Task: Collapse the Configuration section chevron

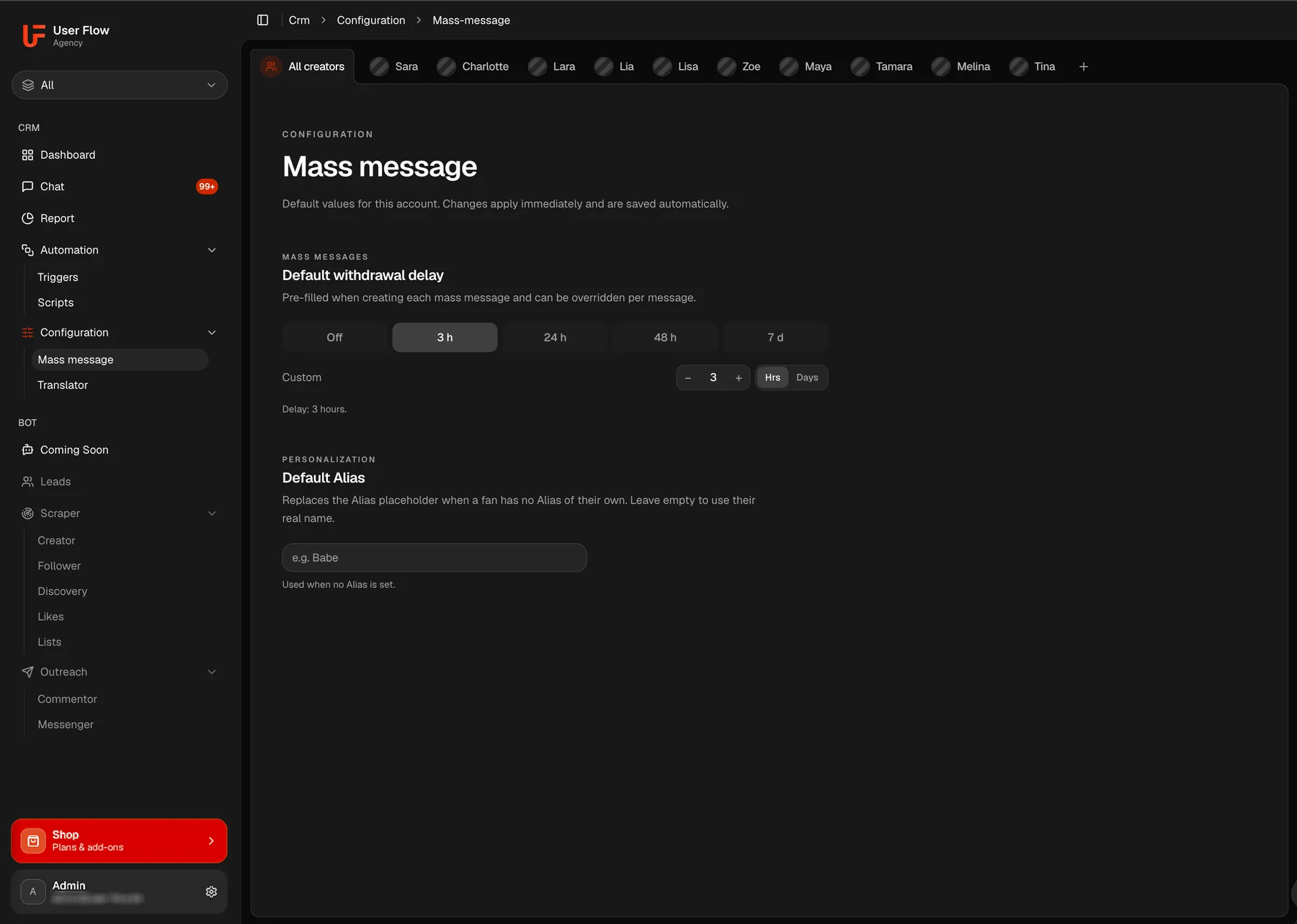Action: (212, 333)
